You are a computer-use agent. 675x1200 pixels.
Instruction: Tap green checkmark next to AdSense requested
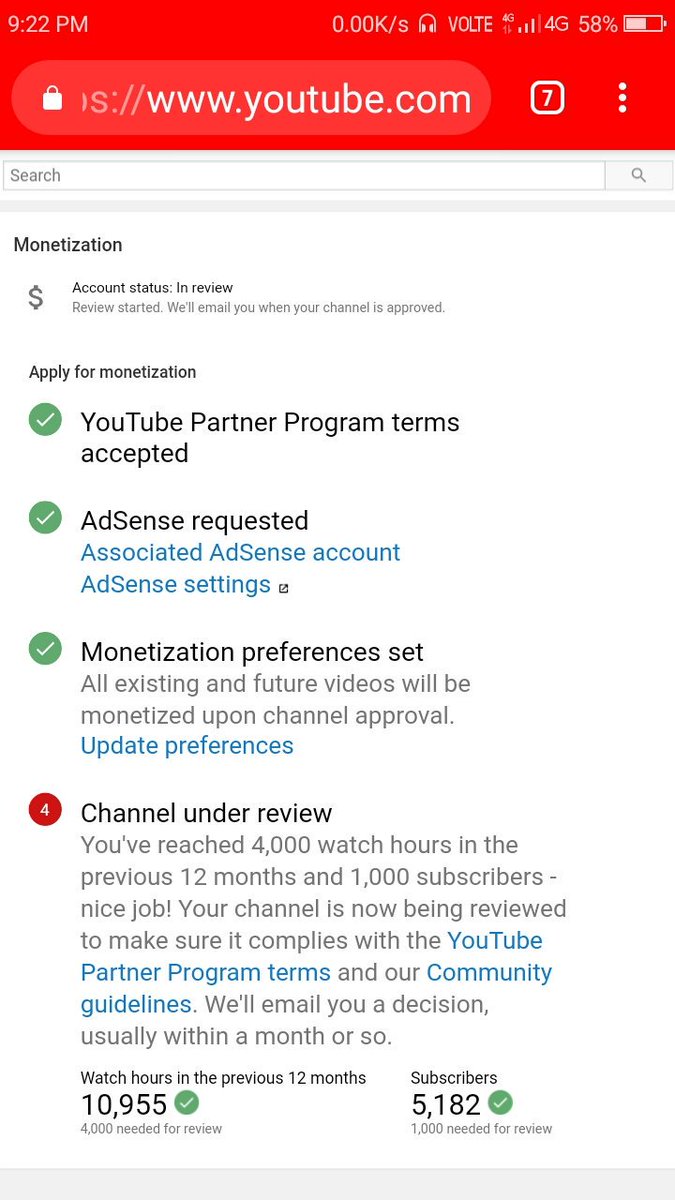pyautogui.click(x=45, y=518)
